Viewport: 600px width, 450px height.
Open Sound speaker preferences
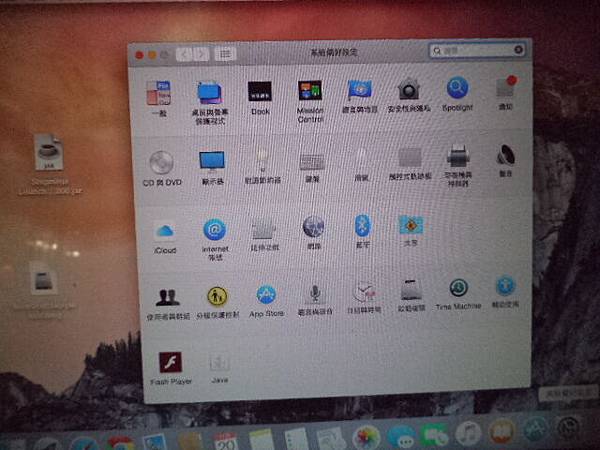point(506,155)
